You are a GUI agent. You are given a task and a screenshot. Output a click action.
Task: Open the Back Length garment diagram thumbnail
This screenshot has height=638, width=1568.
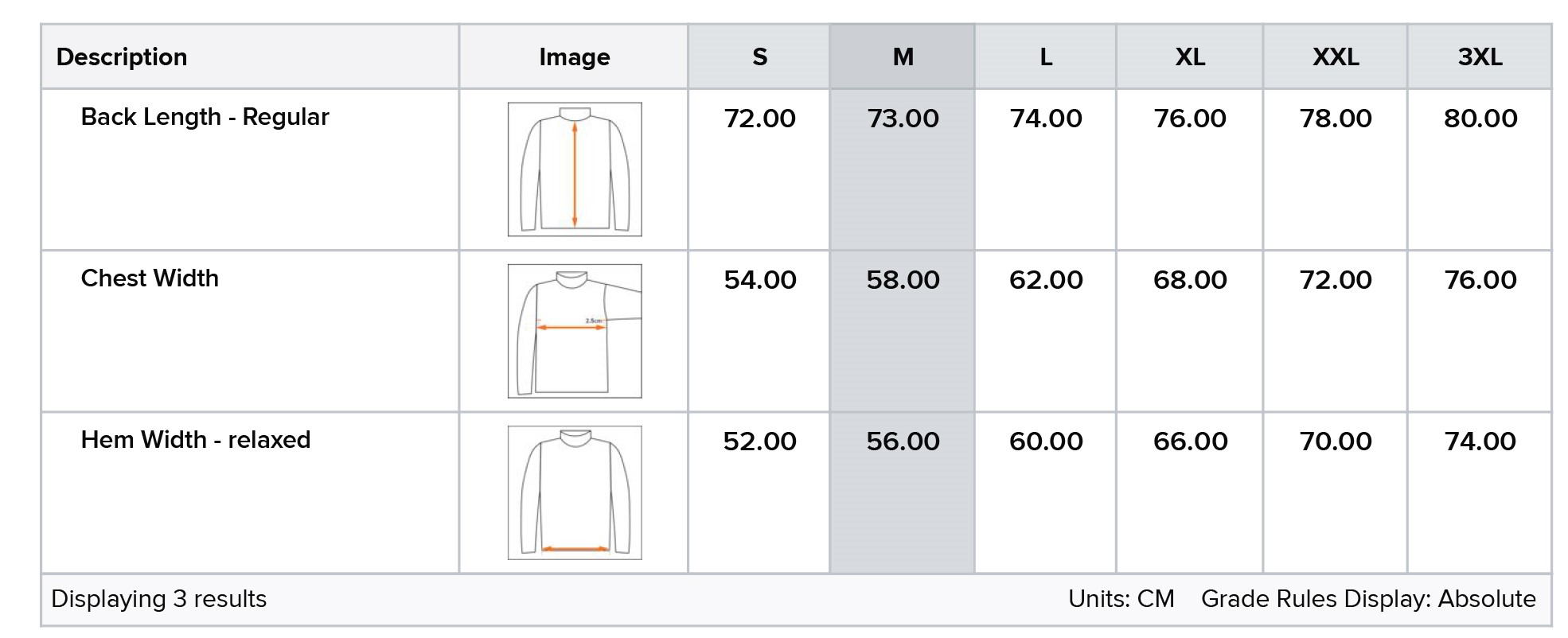[574, 169]
